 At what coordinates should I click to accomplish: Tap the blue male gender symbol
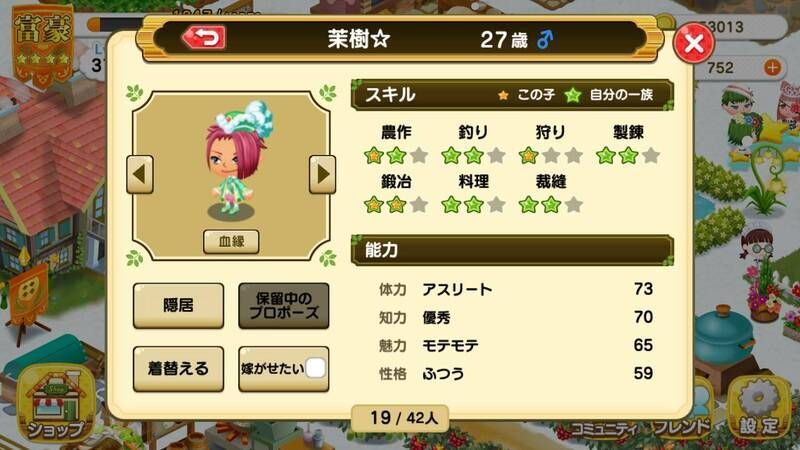tap(545, 39)
